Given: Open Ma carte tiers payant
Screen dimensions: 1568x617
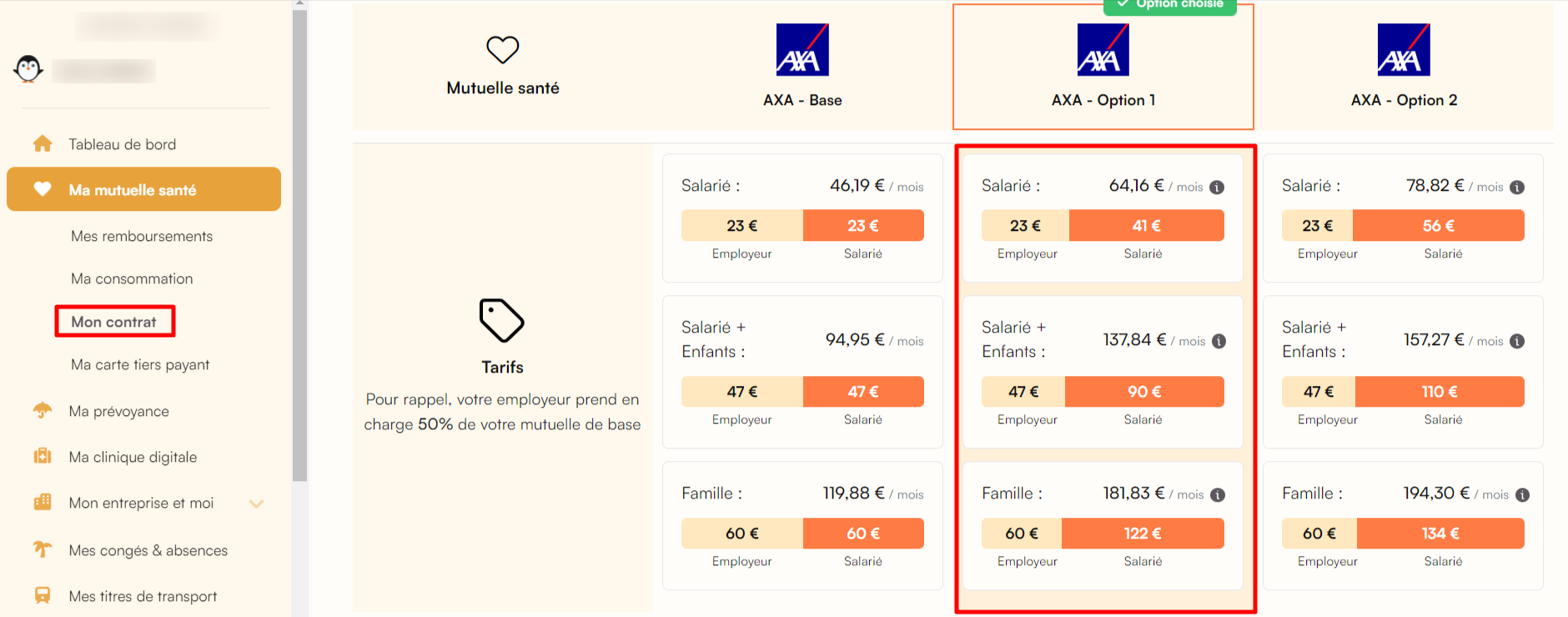Looking at the screenshot, I should point(140,364).
